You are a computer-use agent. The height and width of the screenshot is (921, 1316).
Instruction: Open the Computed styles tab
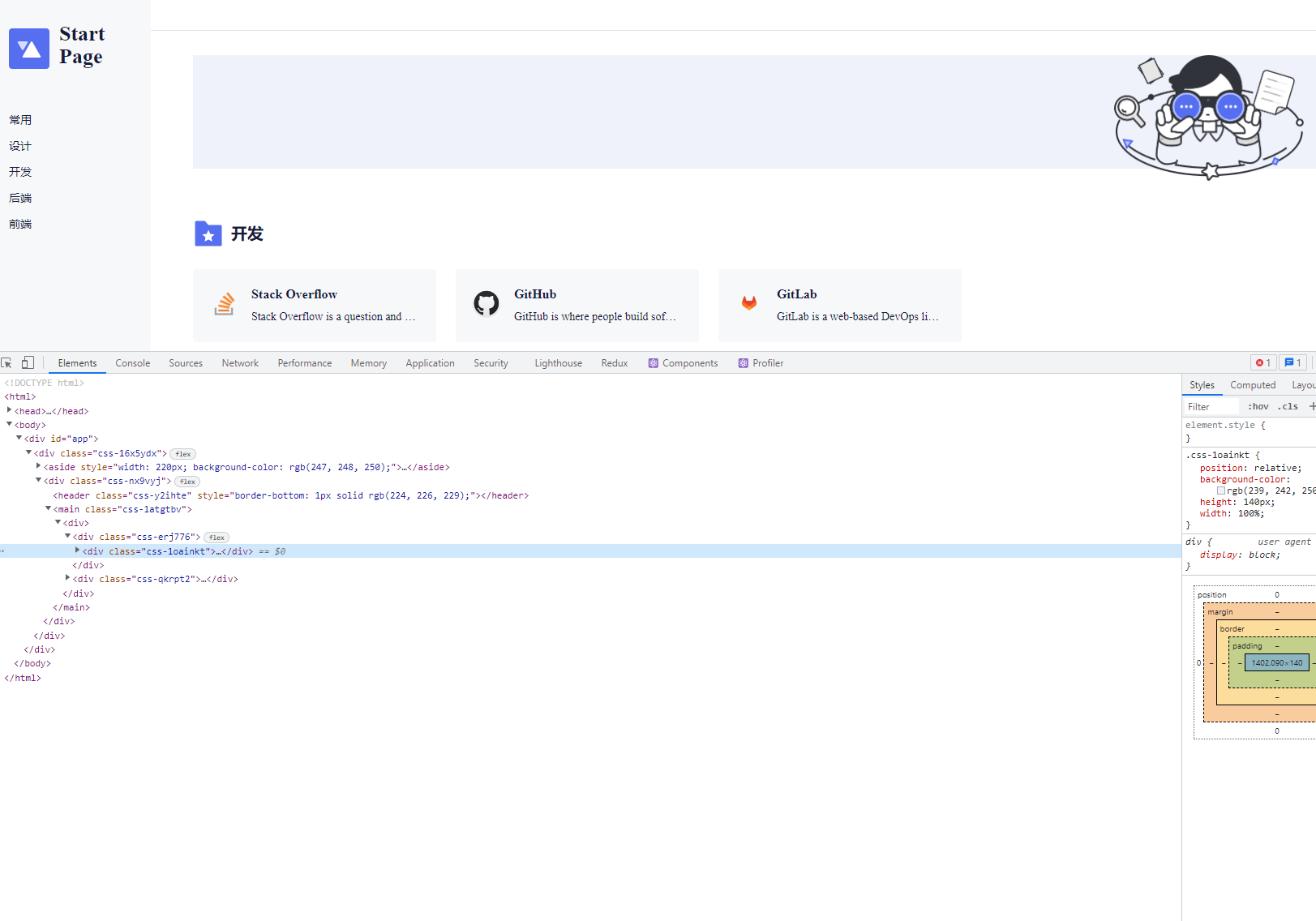pyautogui.click(x=1253, y=384)
